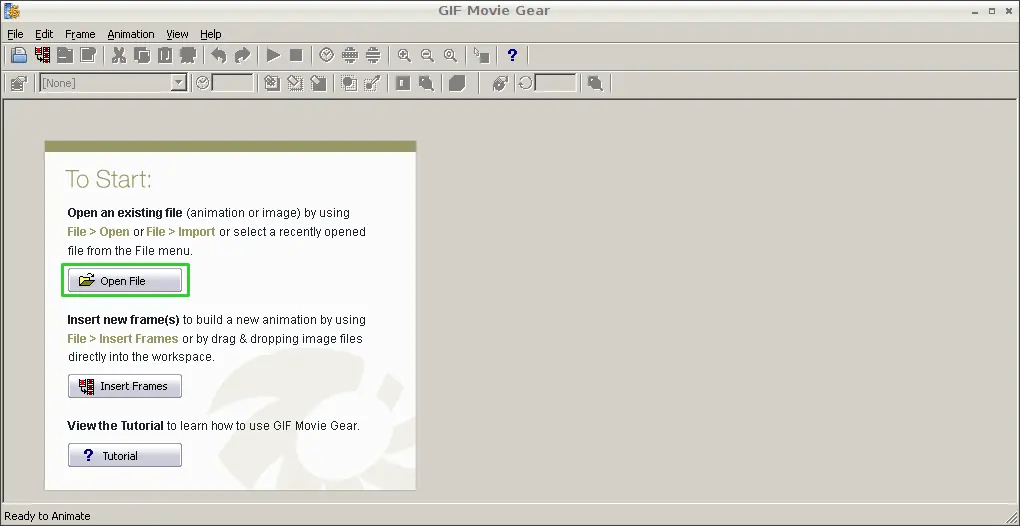The height and width of the screenshot is (526, 1020).
Task: Click the pointer selection tool icon
Action: (481, 55)
